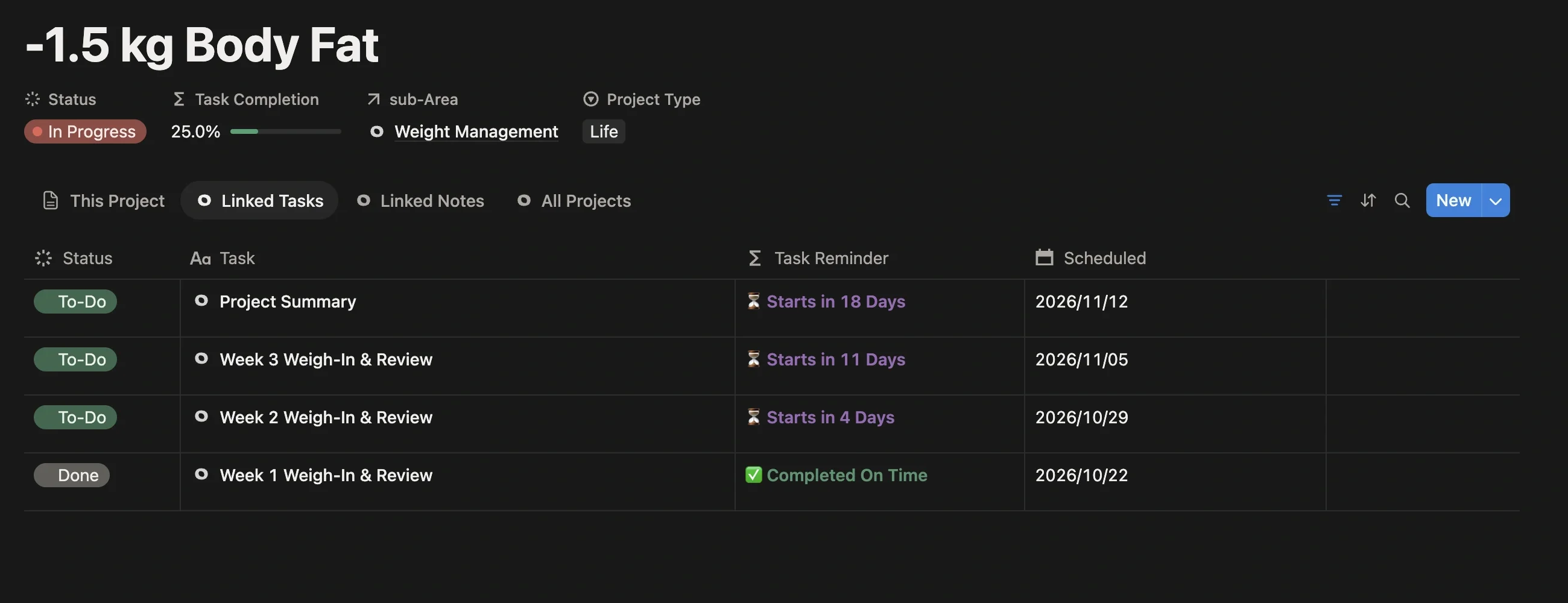The width and height of the screenshot is (1568, 603).
Task: Select the 2026/10/29 scheduled date cell
Action: tap(1175, 423)
